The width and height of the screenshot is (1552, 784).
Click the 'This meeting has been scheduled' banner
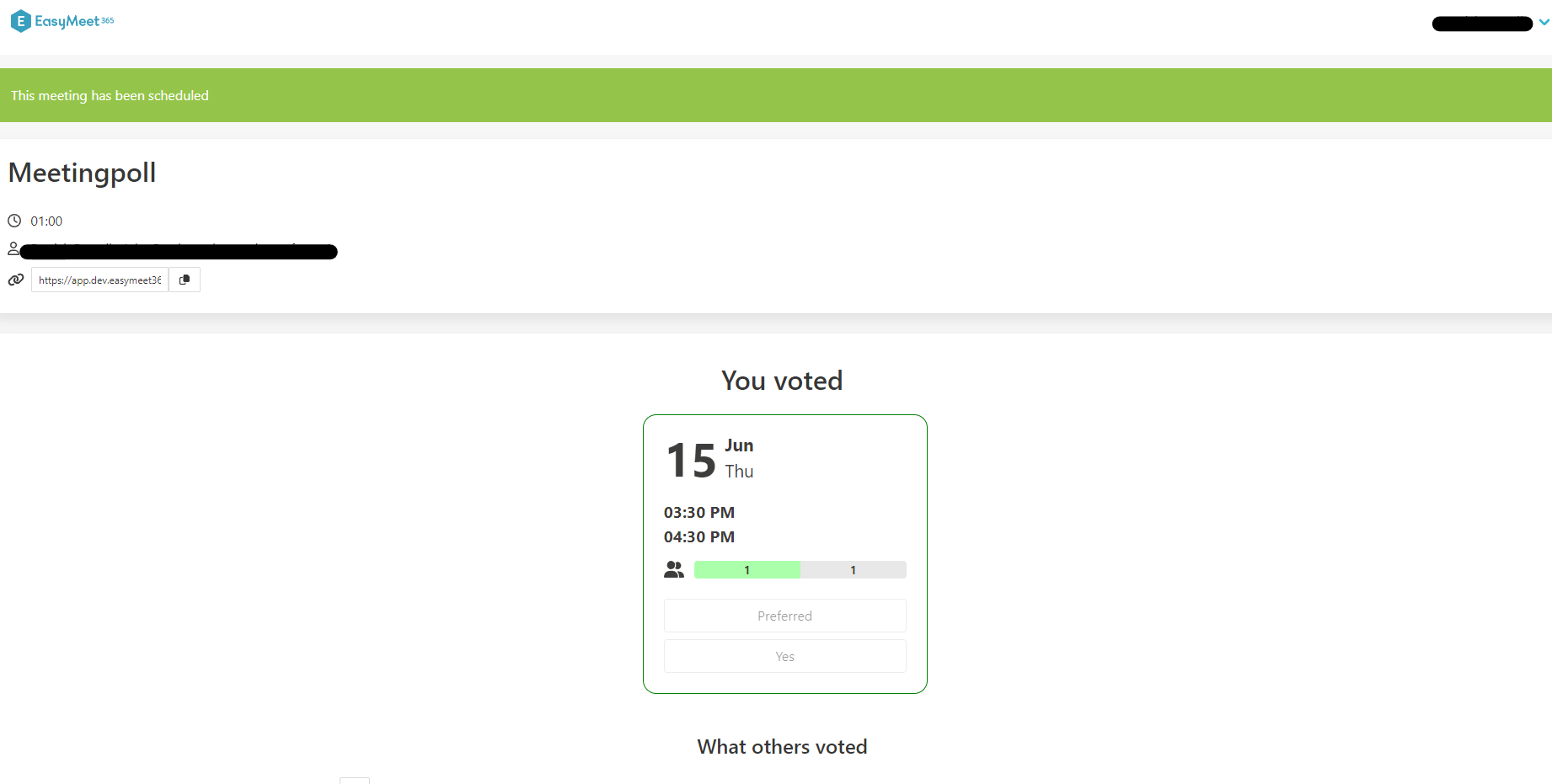tap(110, 95)
